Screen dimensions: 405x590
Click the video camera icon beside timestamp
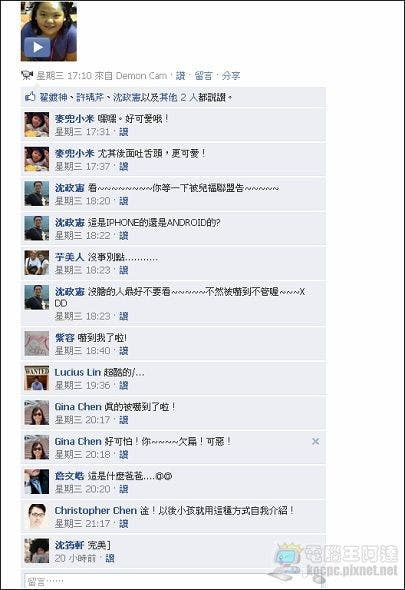27,75
